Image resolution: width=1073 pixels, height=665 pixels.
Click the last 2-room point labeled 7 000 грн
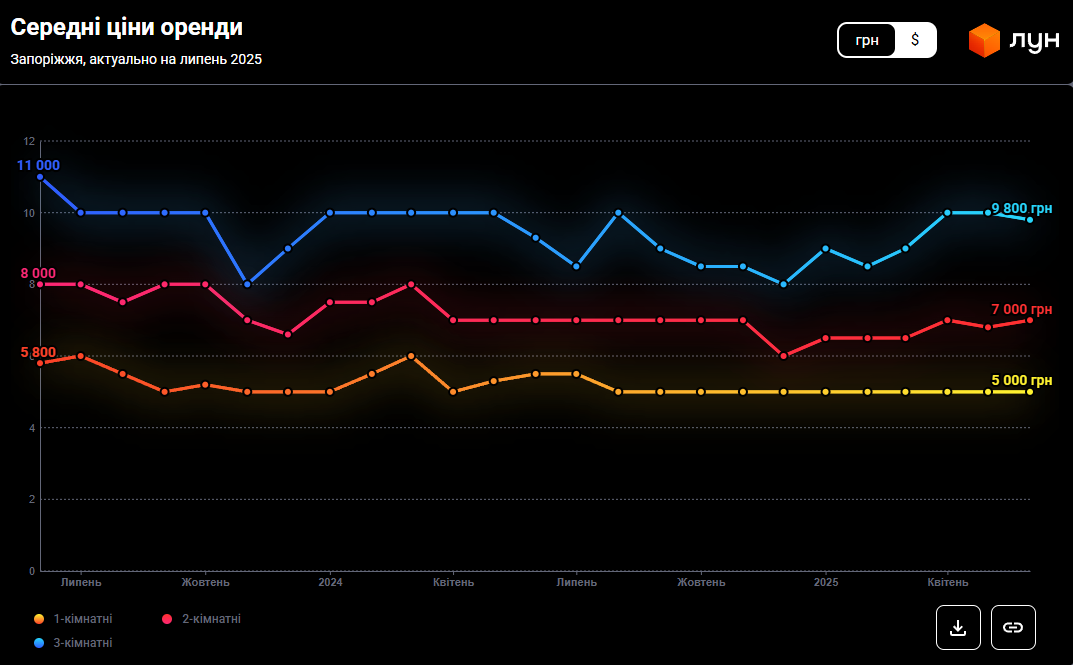click(x=1030, y=320)
